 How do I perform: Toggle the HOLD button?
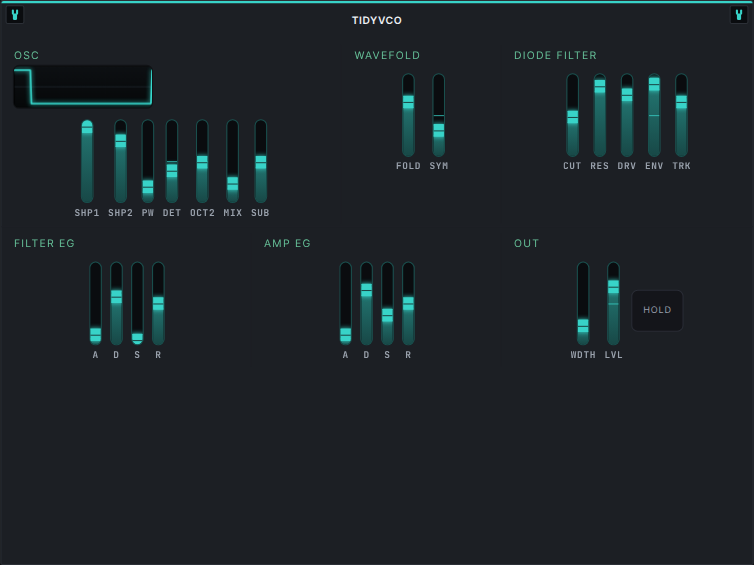tap(657, 310)
